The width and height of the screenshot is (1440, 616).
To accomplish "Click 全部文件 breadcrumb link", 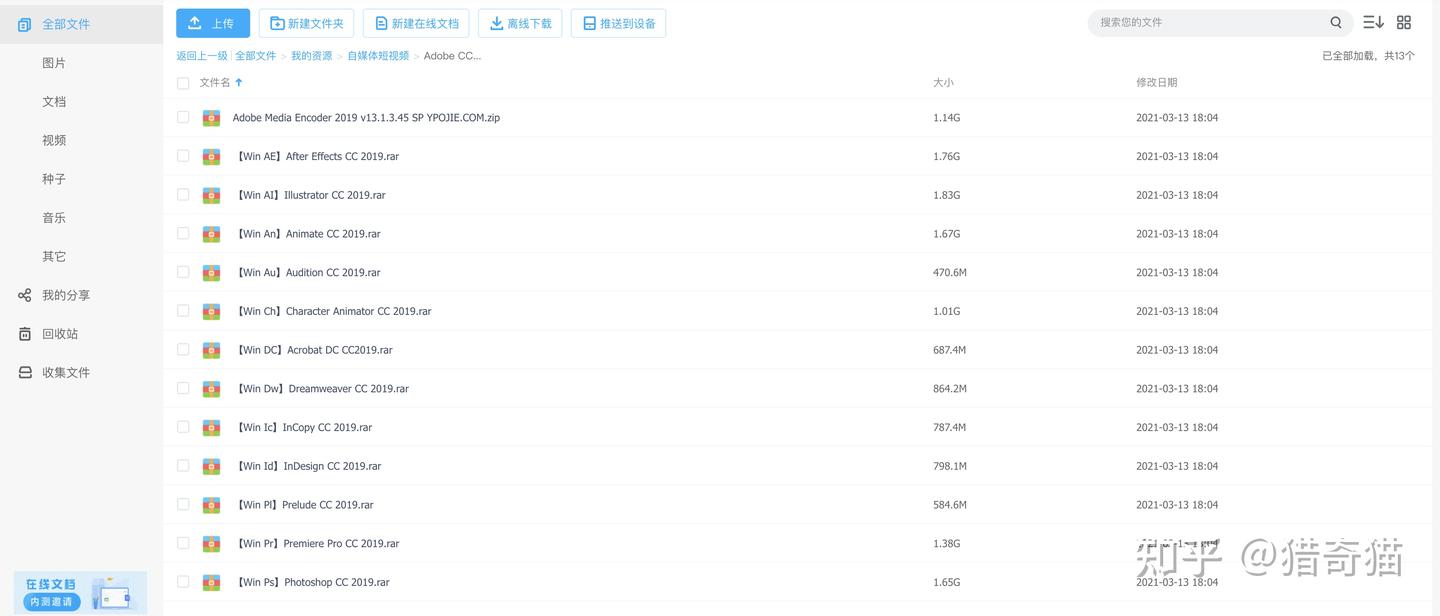I will [256, 56].
